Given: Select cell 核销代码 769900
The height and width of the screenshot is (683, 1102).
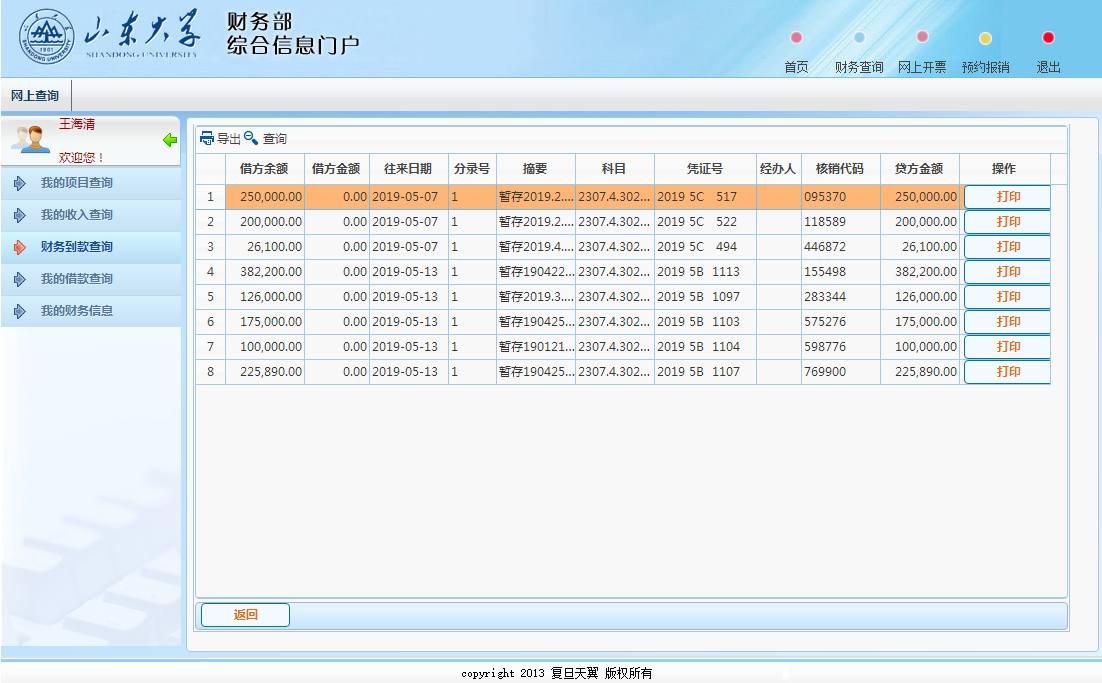Looking at the screenshot, I should 840,372.
